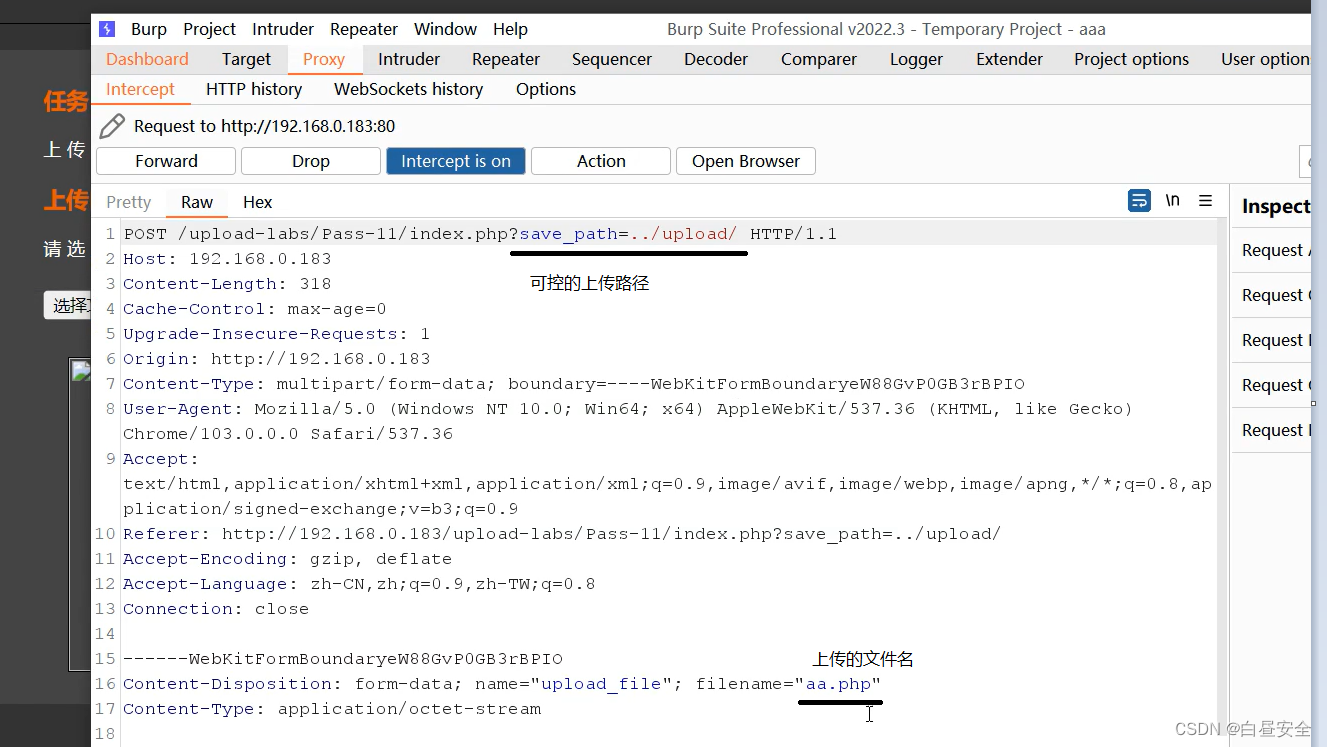This screenshot has width=1327, height=747.
Task: Select the Intercept sub-tab
Action: click(140, 89)
